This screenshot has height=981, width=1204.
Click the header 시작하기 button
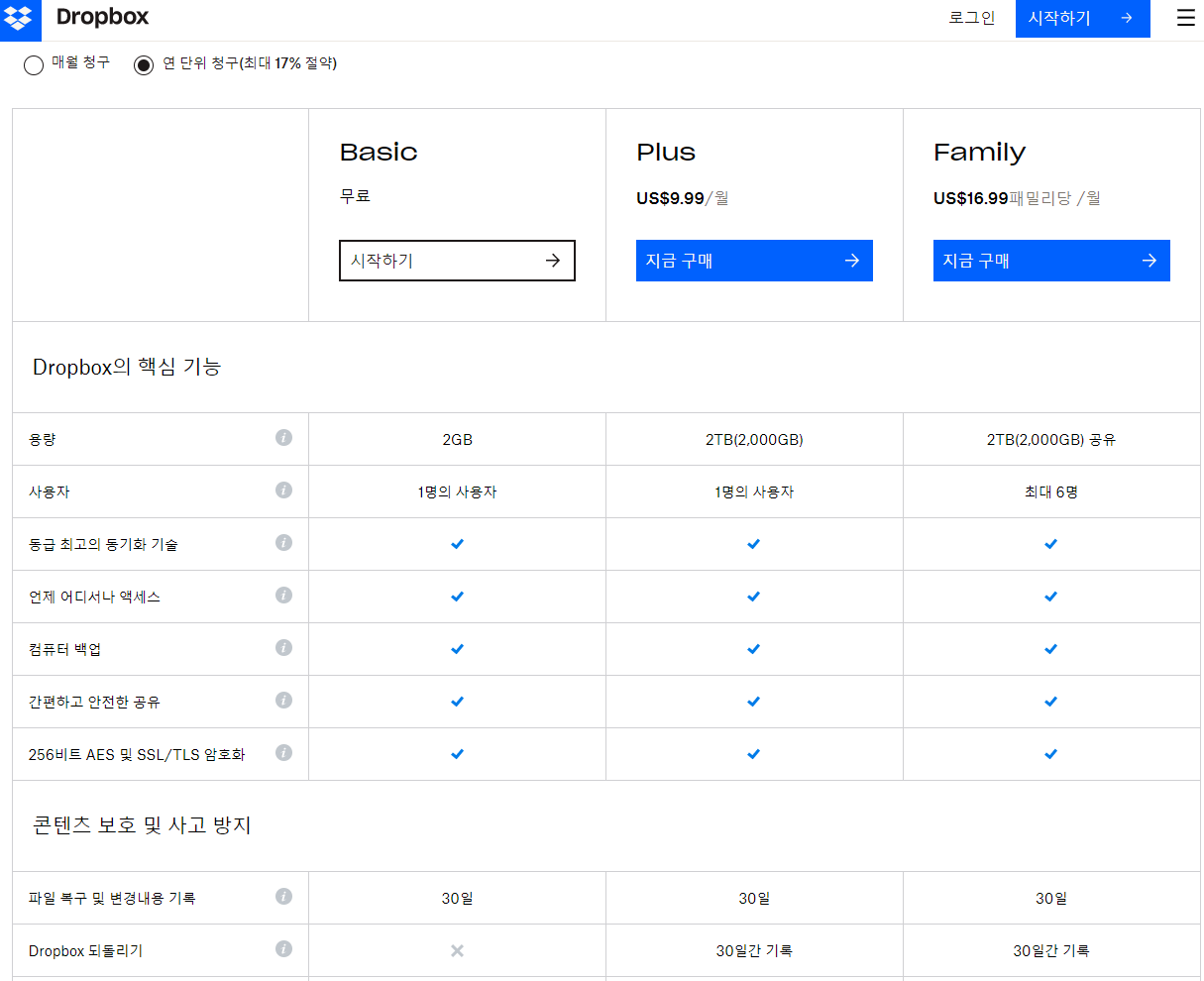coord(1082,18)
